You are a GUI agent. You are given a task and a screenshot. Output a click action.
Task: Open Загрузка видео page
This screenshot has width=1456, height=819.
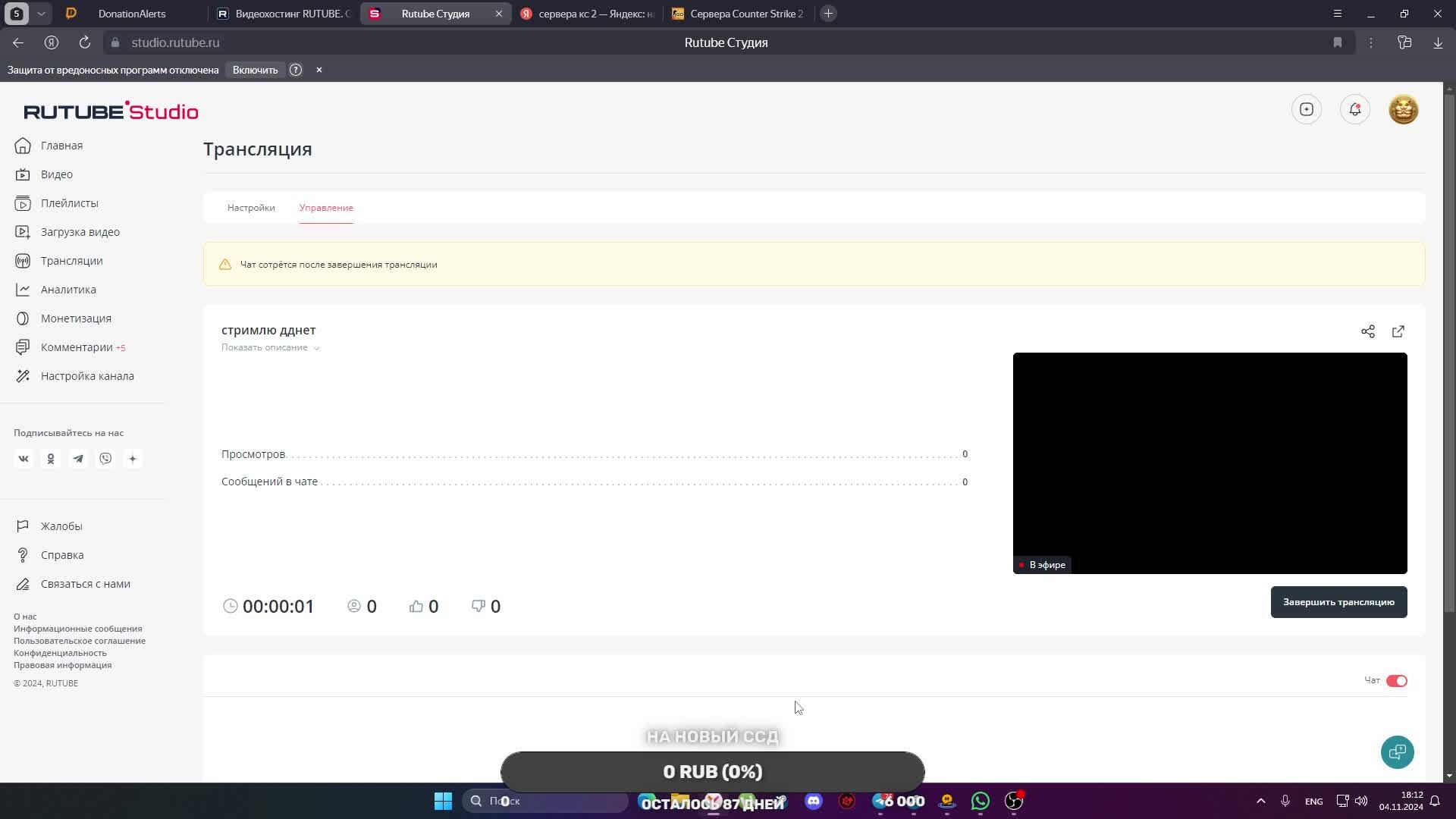(x=67, y=232)
